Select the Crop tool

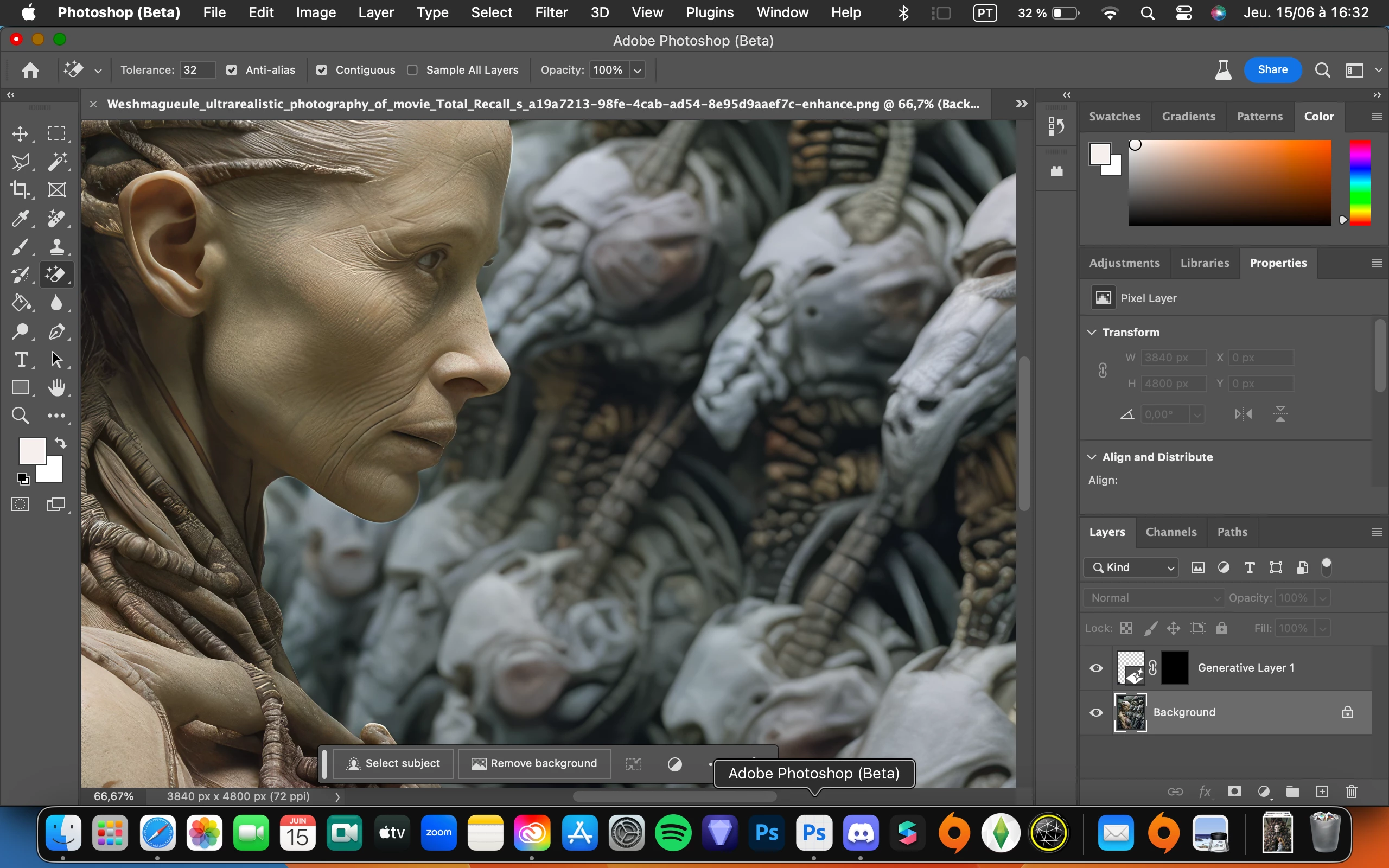[x=20, y=189]
